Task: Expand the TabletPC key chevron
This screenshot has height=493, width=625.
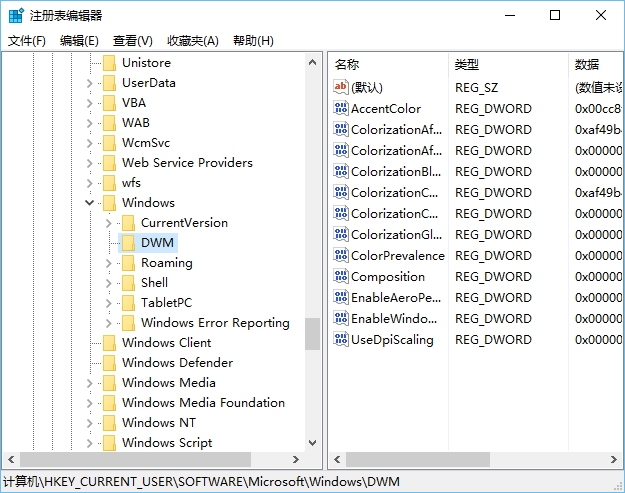Action: tap(108, 303)
